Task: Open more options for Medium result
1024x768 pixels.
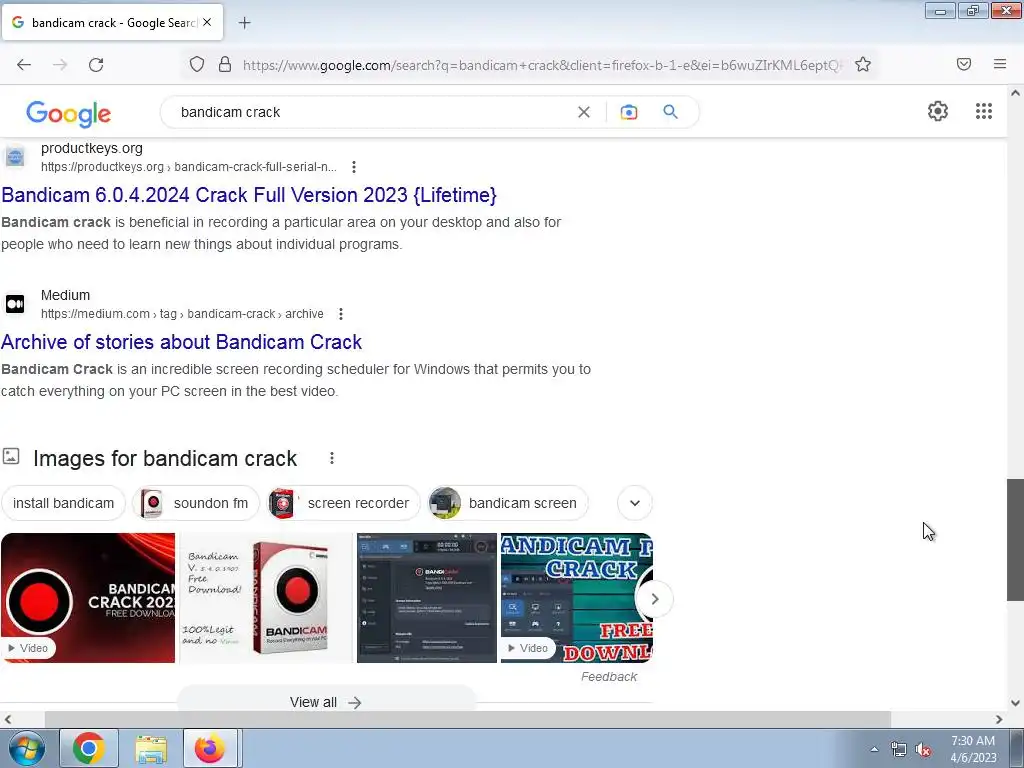Action: coord(341,314)
